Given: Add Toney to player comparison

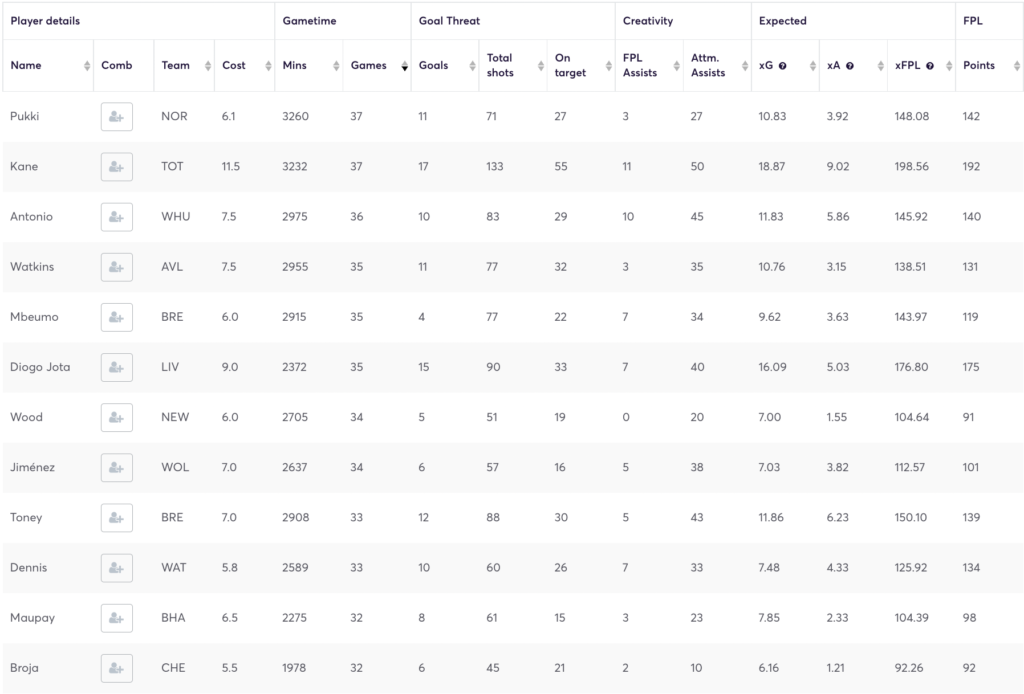Looking at the screenshot, I should click(x=116, y=517).
